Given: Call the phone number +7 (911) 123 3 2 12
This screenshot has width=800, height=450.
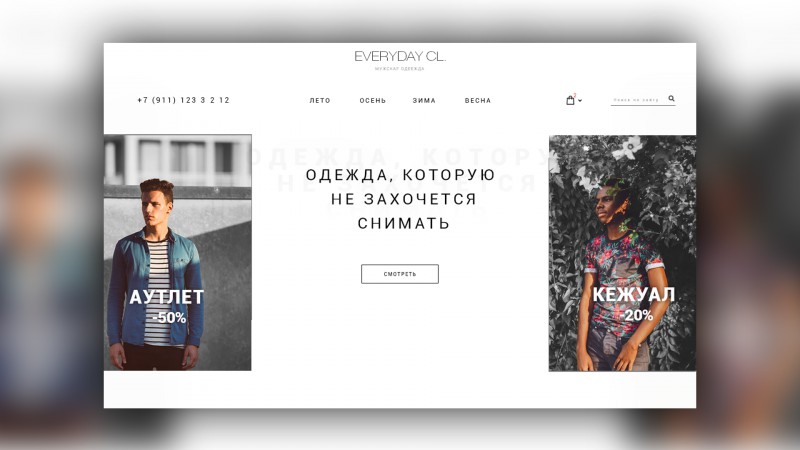Looking at the screenshot, I should pos(184,100).
